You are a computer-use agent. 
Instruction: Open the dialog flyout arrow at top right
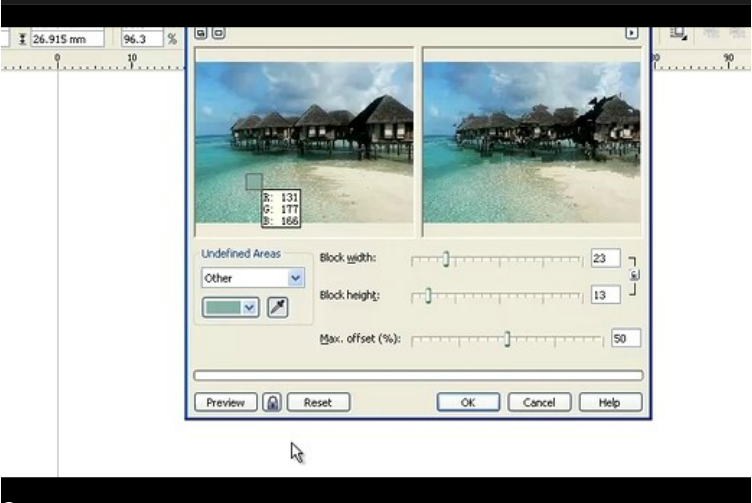[632, 33]
